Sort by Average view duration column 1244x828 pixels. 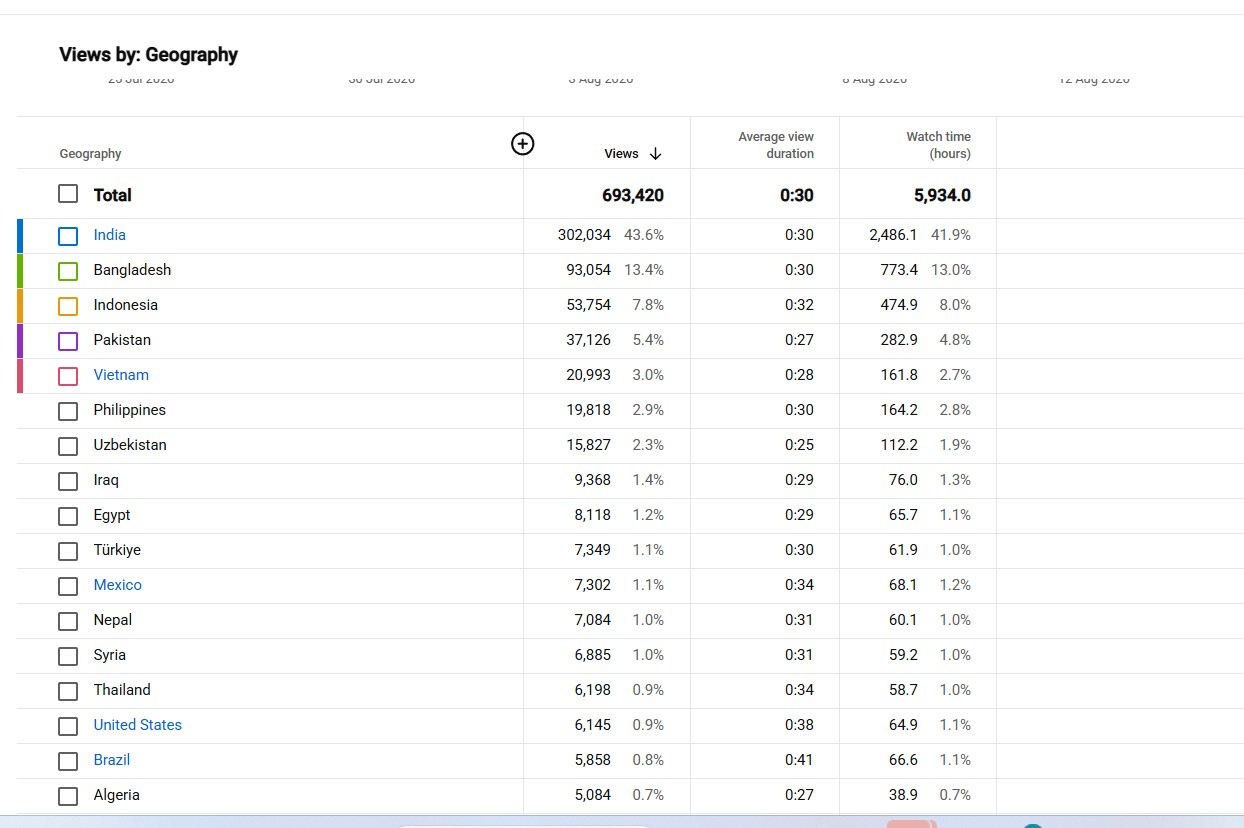tap(776, 145)
